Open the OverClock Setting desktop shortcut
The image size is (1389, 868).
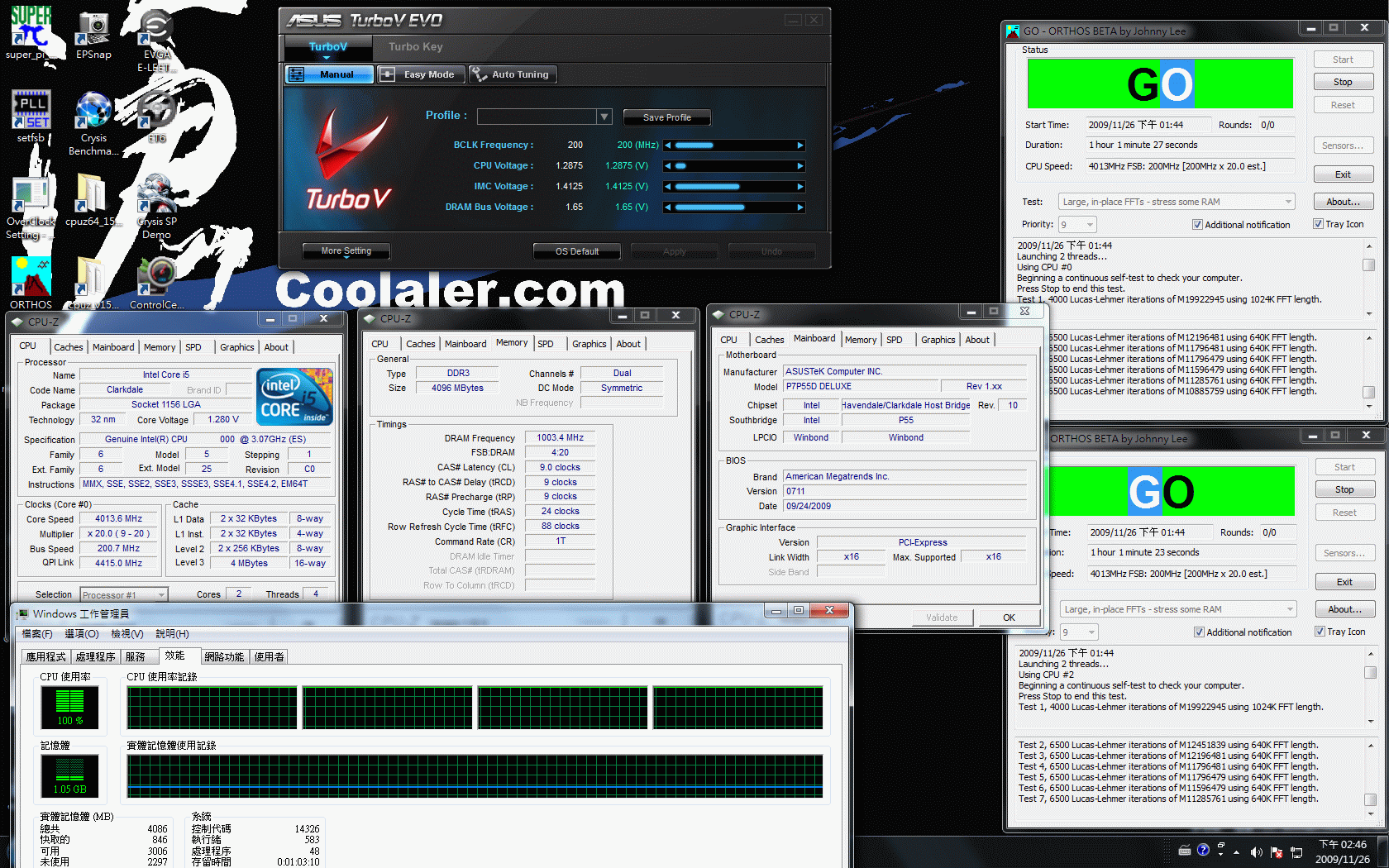(31, 207)
